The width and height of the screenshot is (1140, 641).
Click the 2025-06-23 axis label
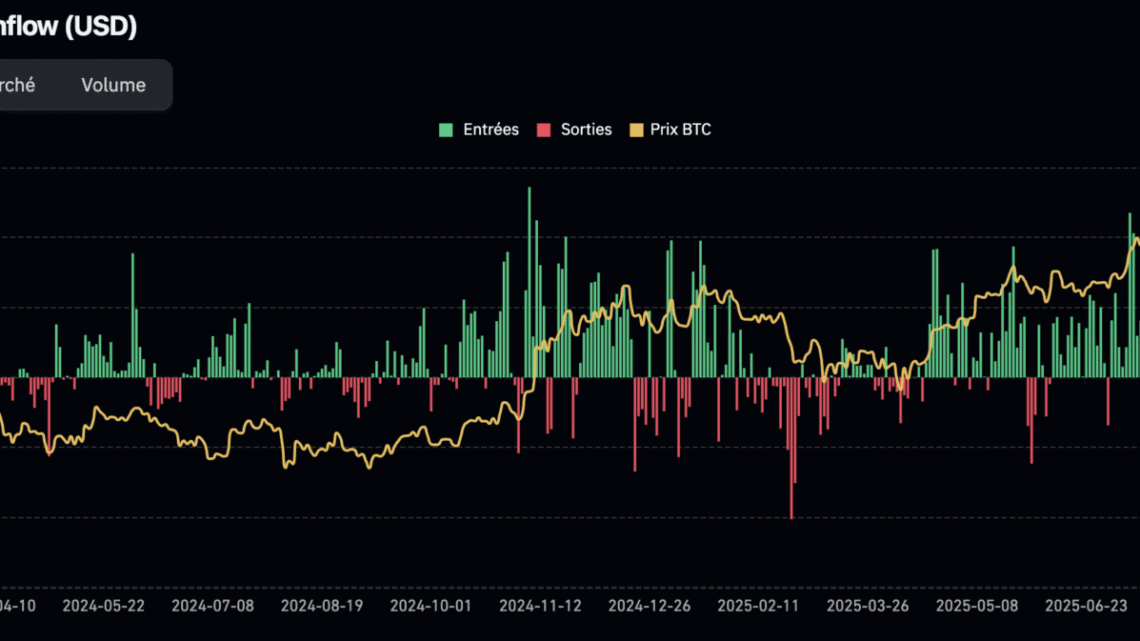click(1084, 606)
